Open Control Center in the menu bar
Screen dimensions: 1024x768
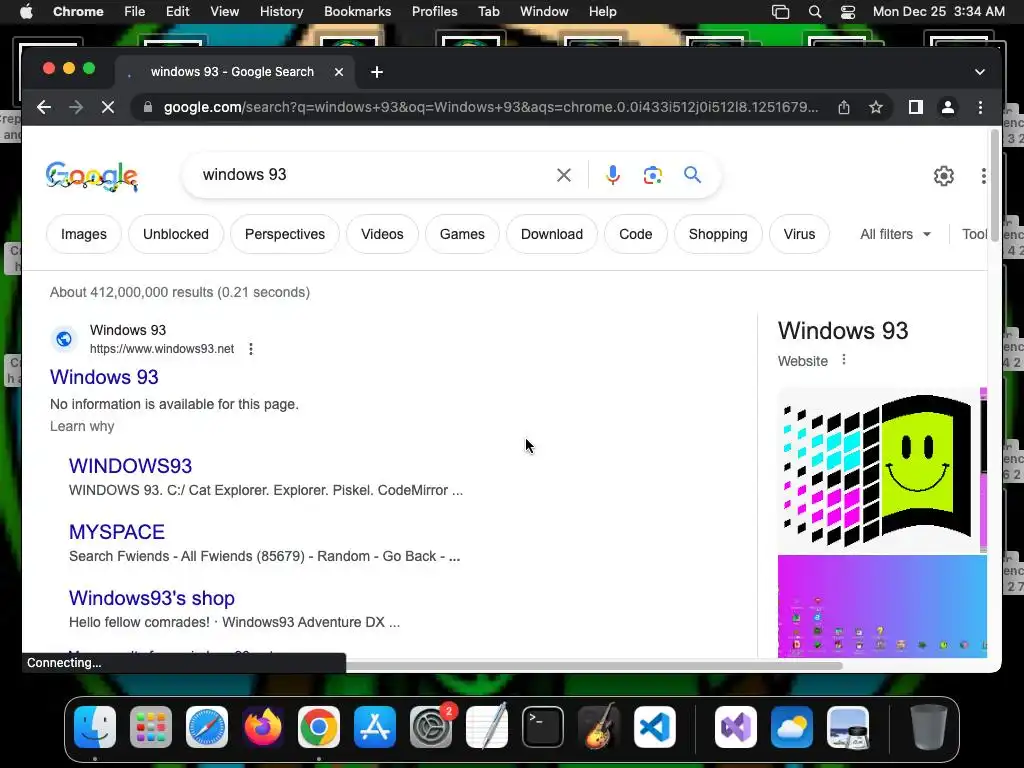click(x=848, y=12)
